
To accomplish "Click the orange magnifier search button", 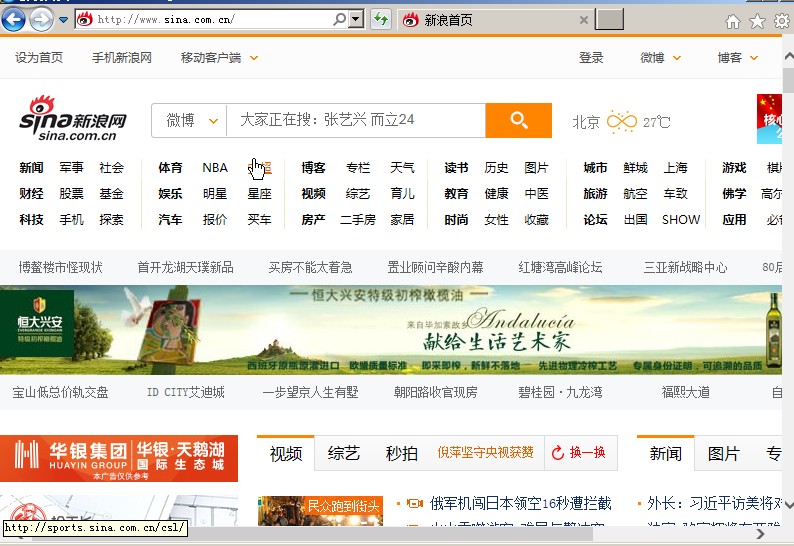I will [518, 121].
